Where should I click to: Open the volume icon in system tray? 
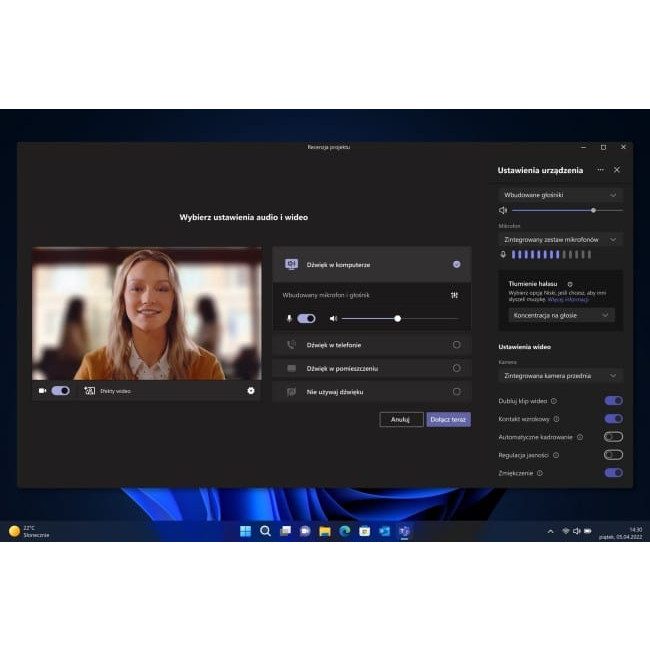click(x=577, y=531)
